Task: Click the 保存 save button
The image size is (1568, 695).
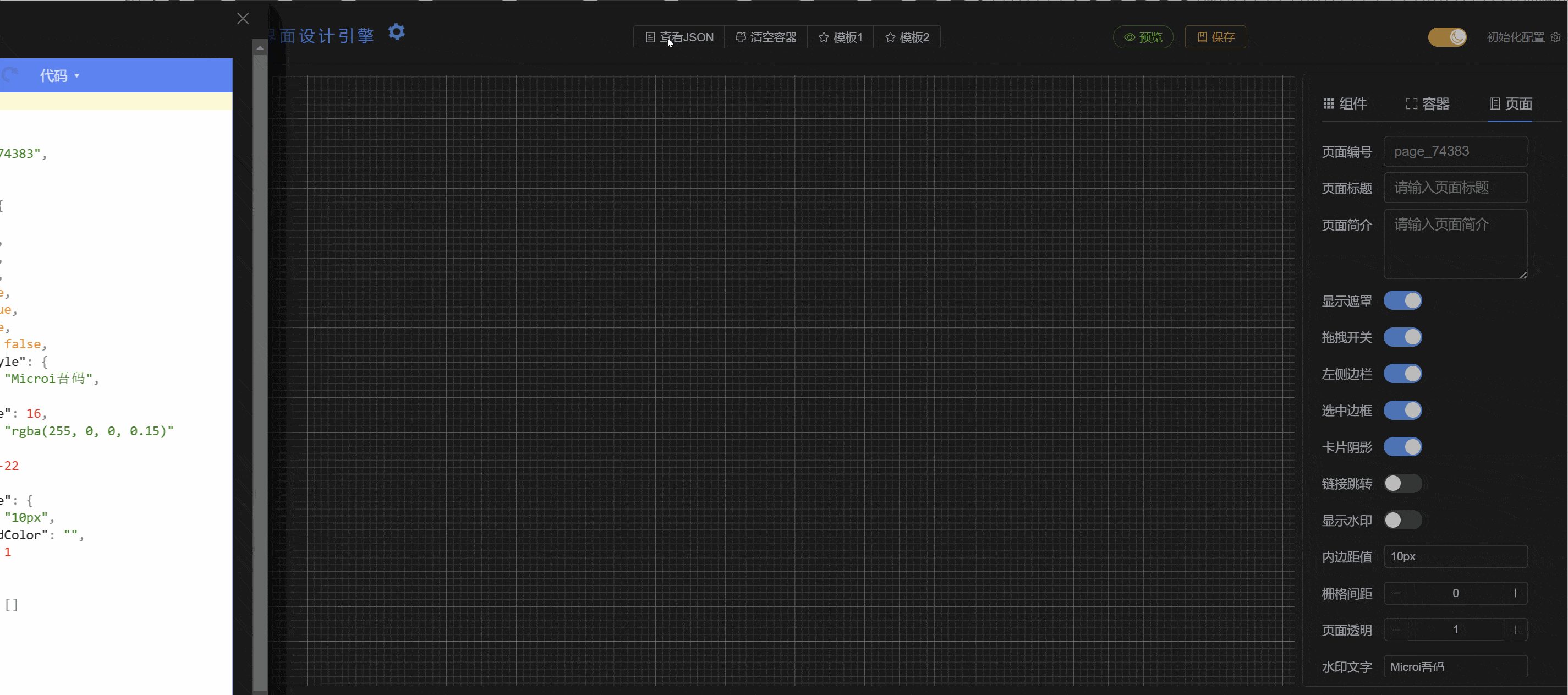Action: point(1215,37)
